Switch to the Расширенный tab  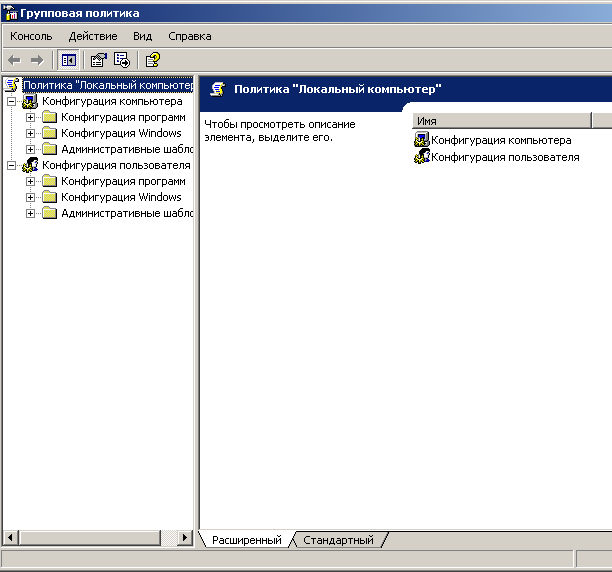(247, 540)
